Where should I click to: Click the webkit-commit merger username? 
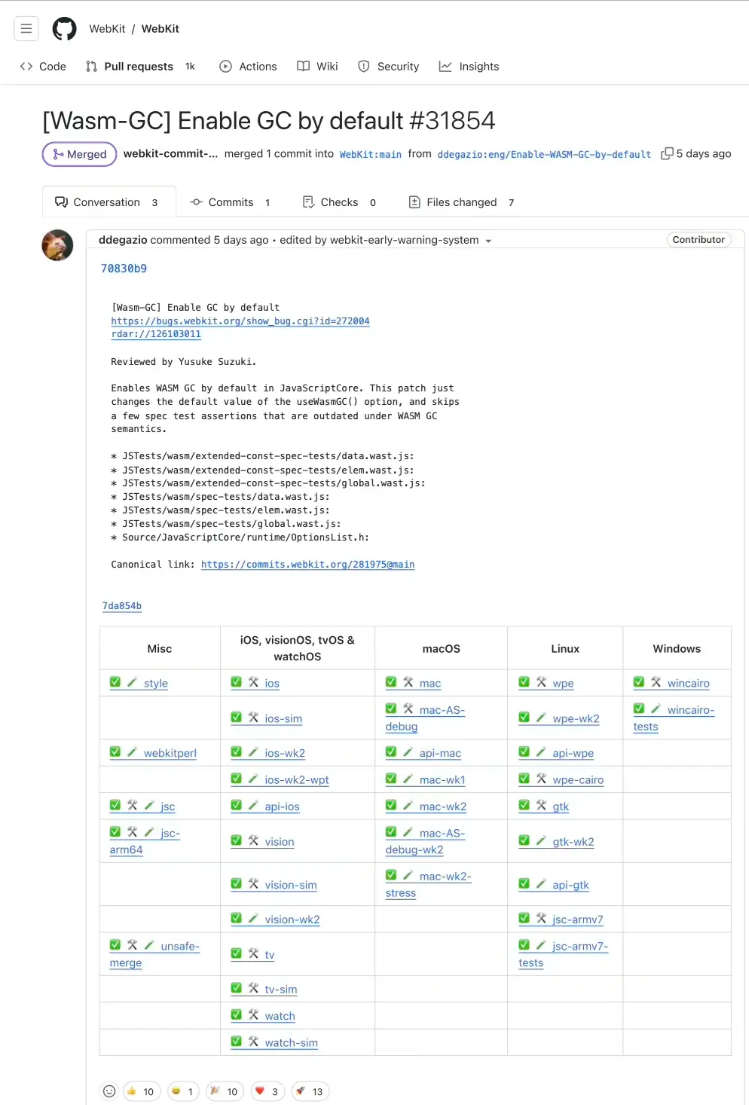click(171, 154)
